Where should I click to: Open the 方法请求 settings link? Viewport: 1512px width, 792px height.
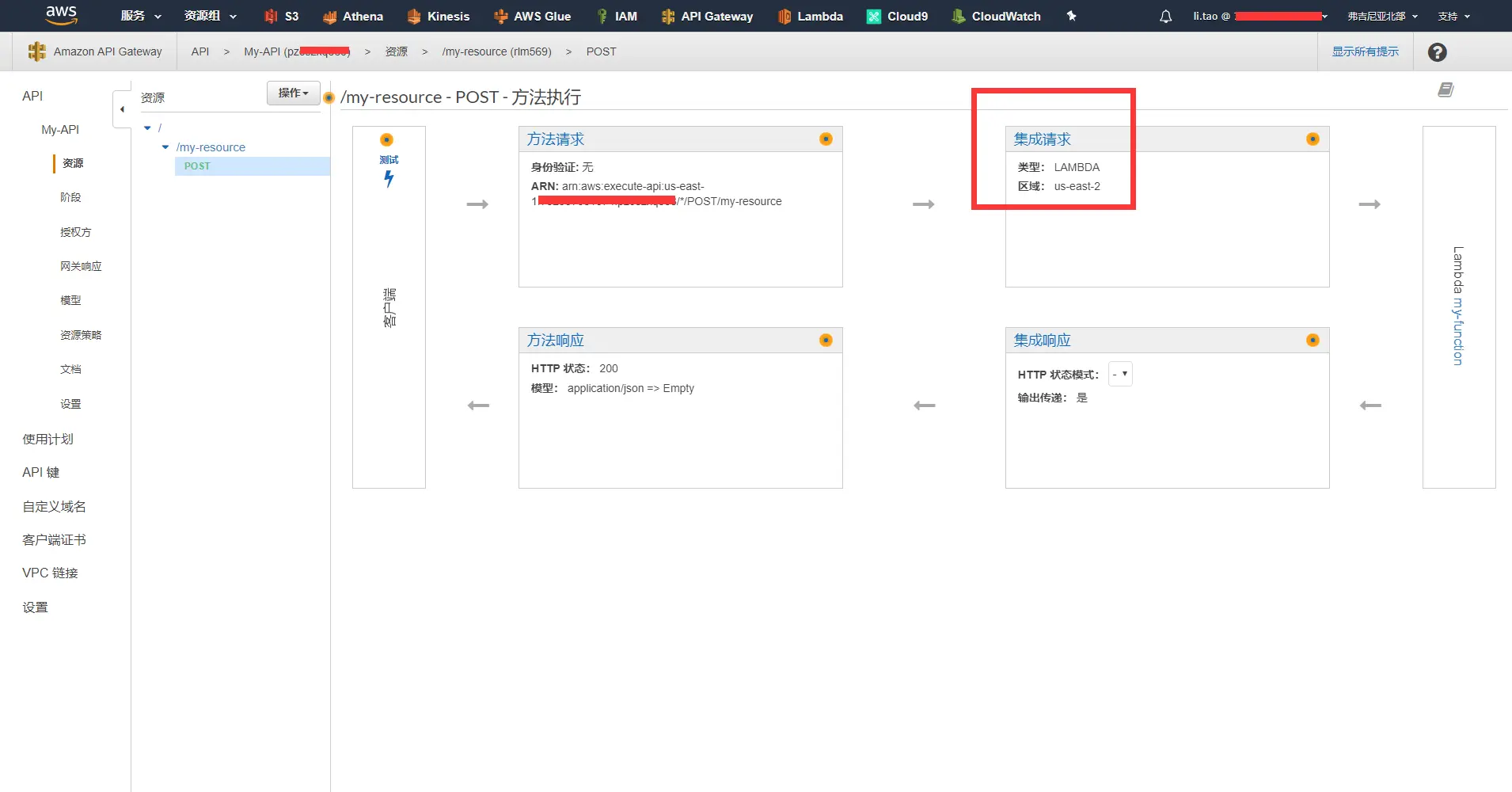point(556,139)
